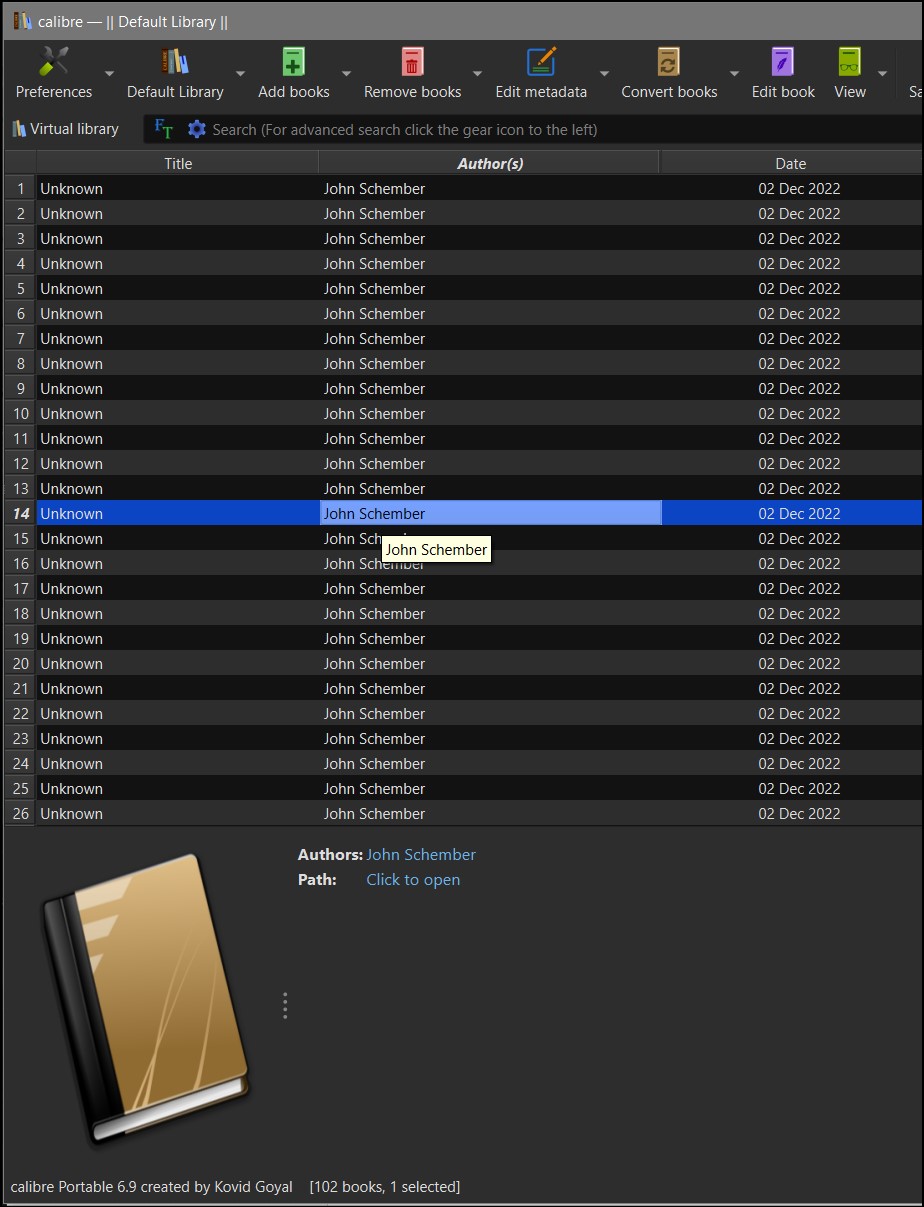Select the Unknown title in row 5
This screenshot has width=924, height=1207.
click(x=71, y=288)
